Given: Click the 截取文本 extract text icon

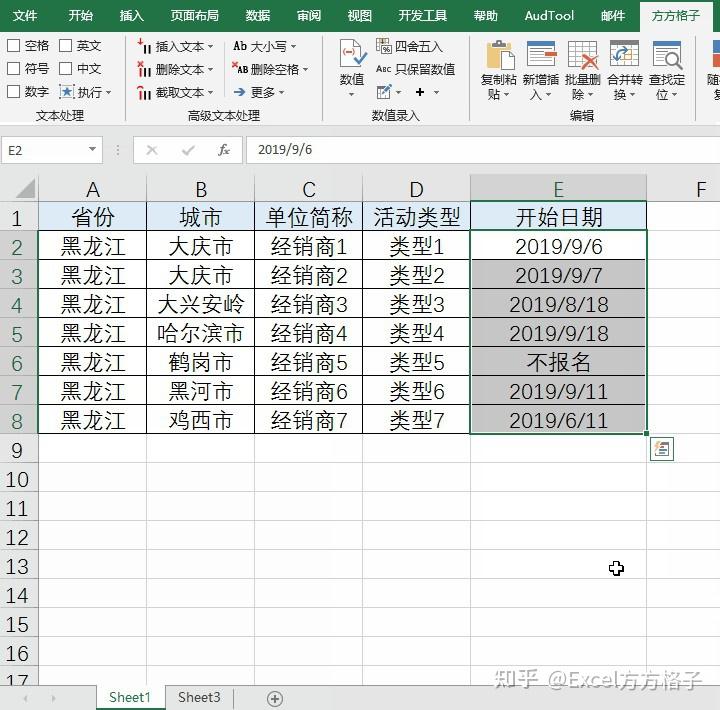Looking at the screenshot, I should 144,93.
